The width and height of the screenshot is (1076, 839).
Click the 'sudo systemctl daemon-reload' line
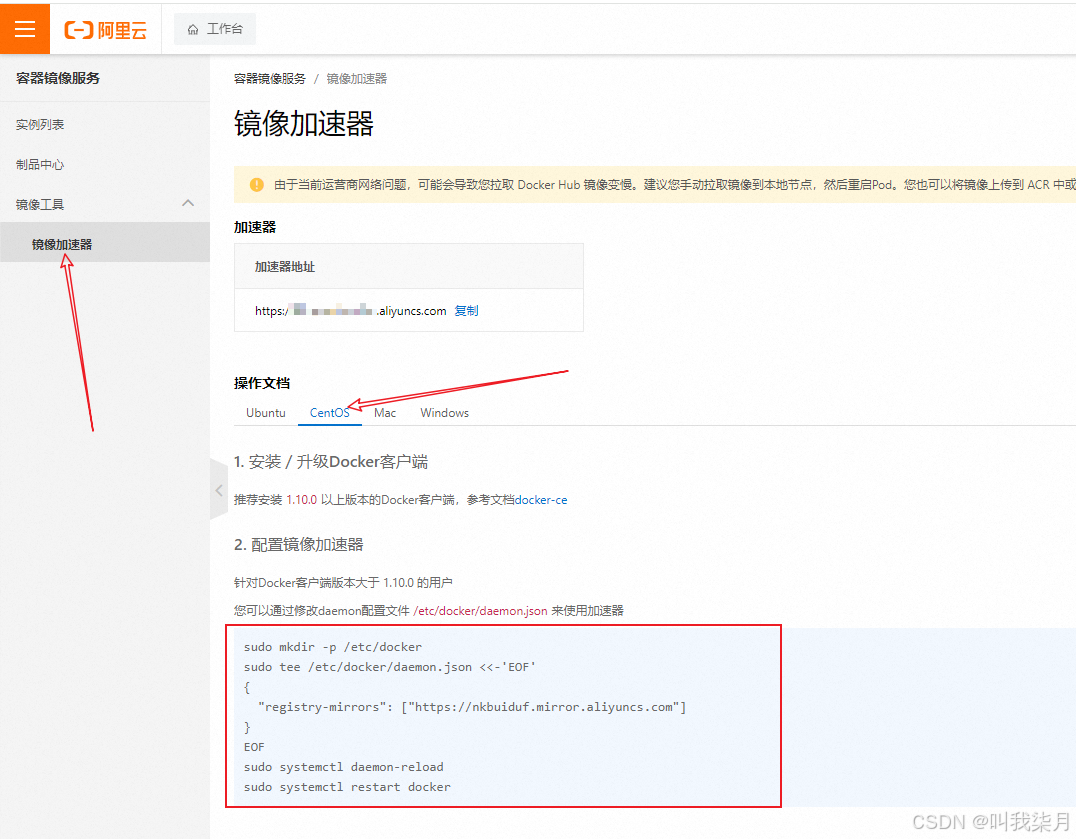coord(344,767)
